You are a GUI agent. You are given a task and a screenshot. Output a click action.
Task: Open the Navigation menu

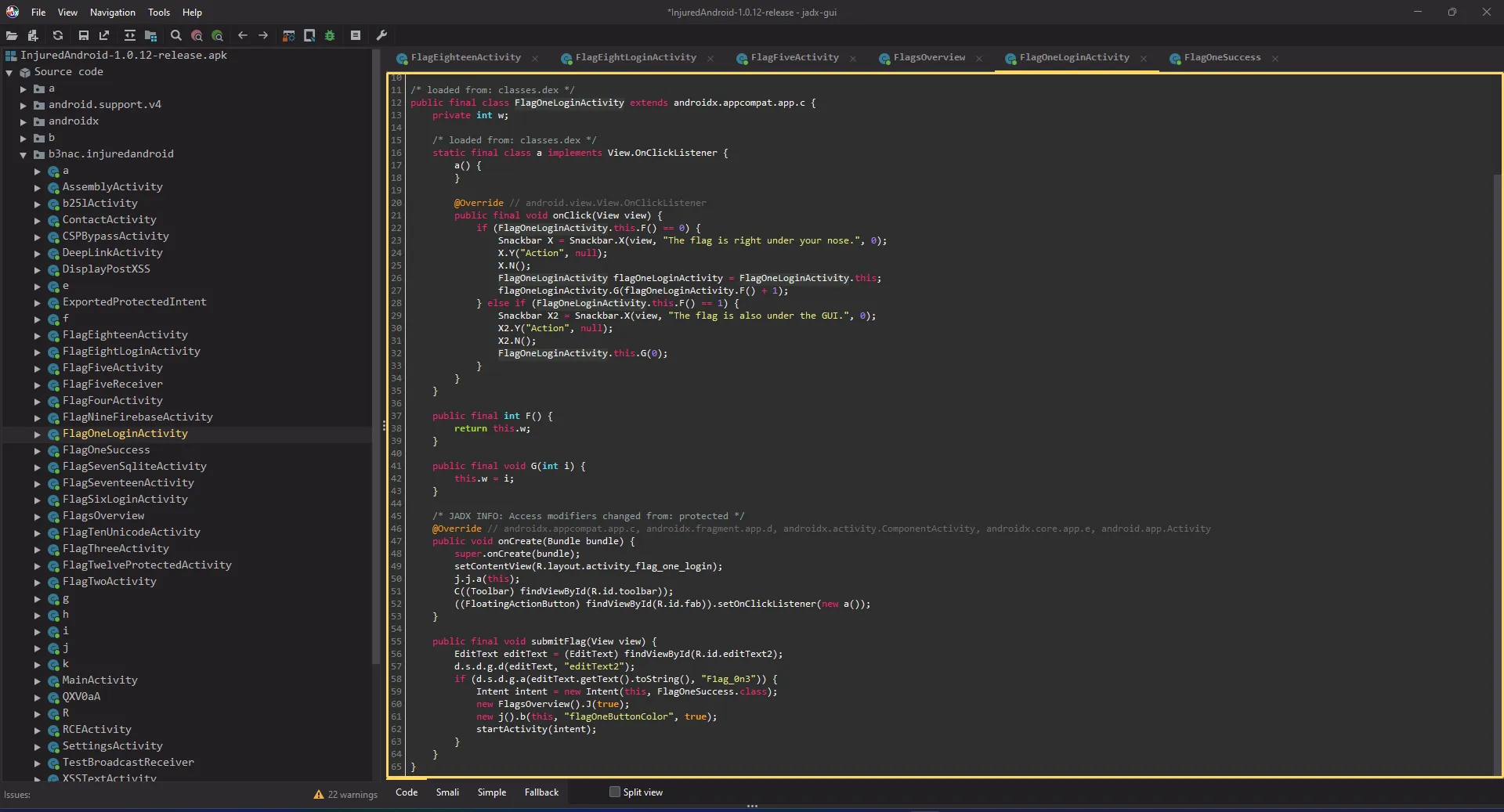[x=112, y=12]
